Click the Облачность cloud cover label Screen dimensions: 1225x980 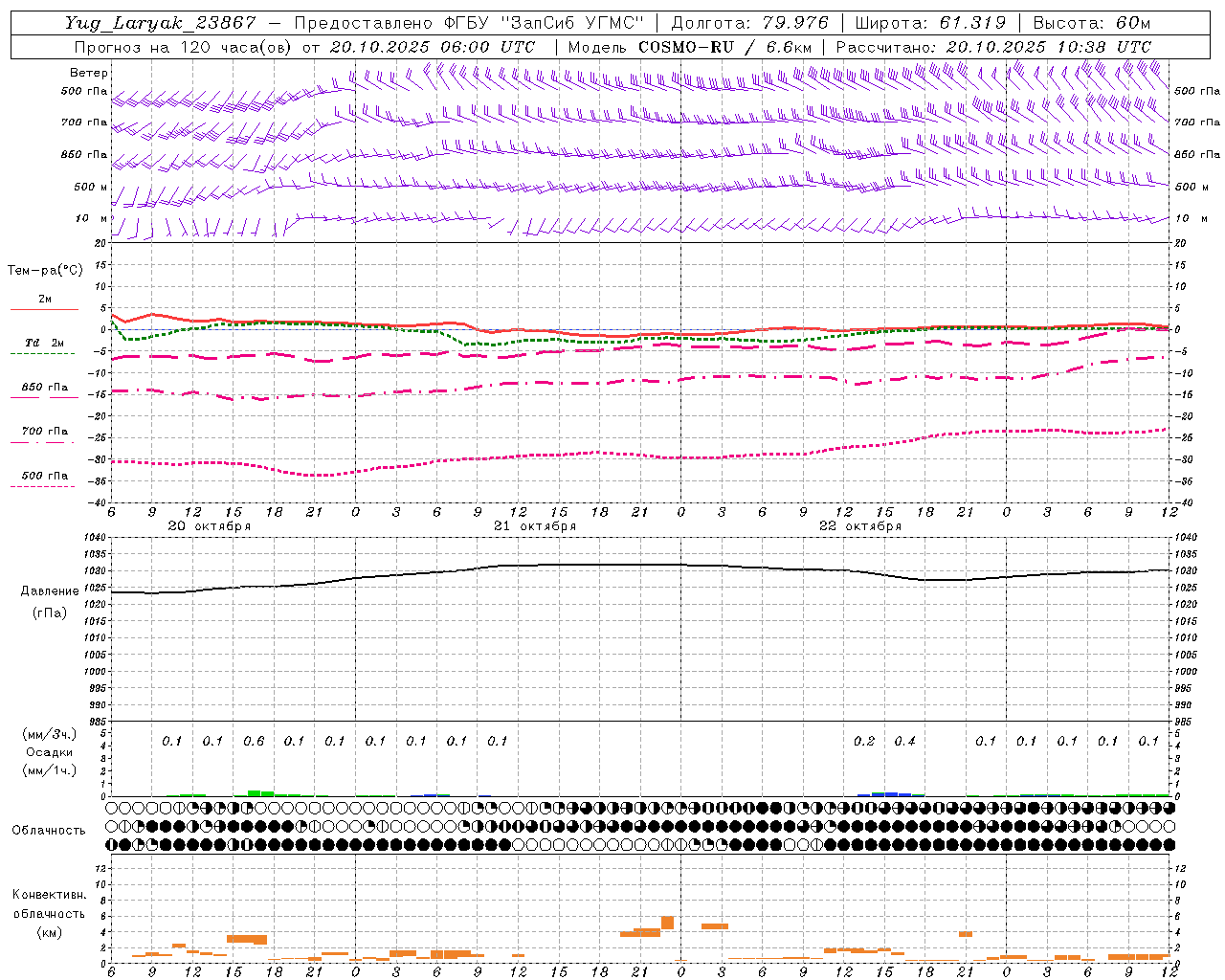pyautogui.click(x=49, y=831)
